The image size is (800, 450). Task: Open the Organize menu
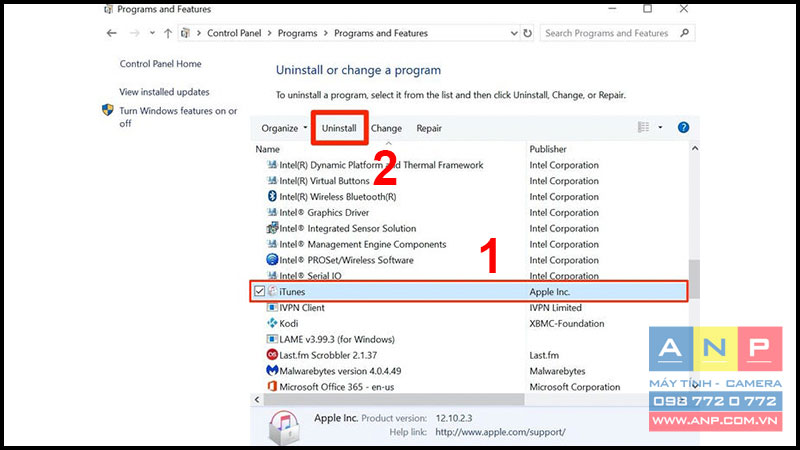pyautogui.click(x=284, y=128)
